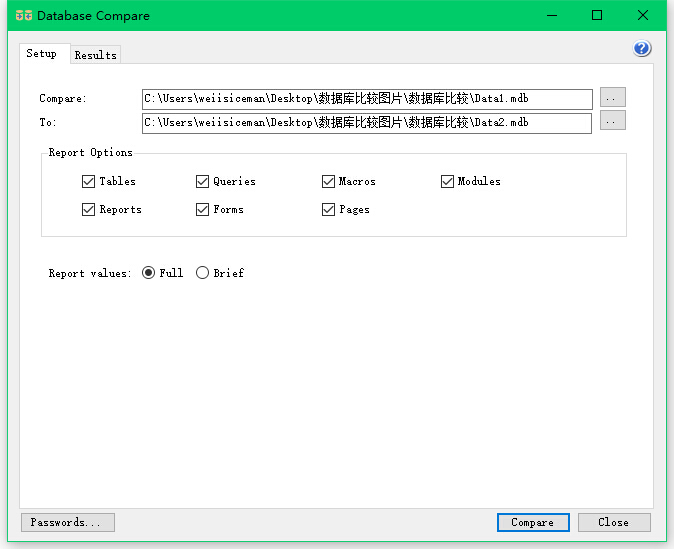Close the window using title bar X
The image size is (674, 549).
click(643, 15)
